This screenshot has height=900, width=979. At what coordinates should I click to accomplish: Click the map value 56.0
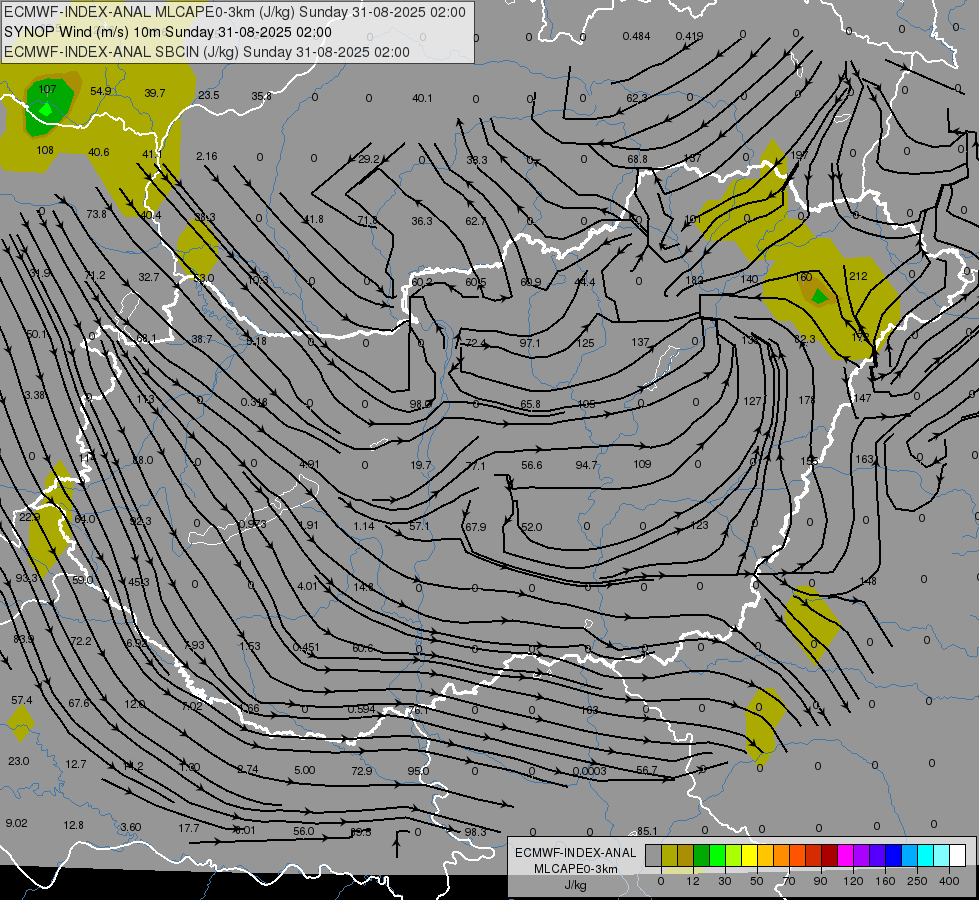pos(303,831)
